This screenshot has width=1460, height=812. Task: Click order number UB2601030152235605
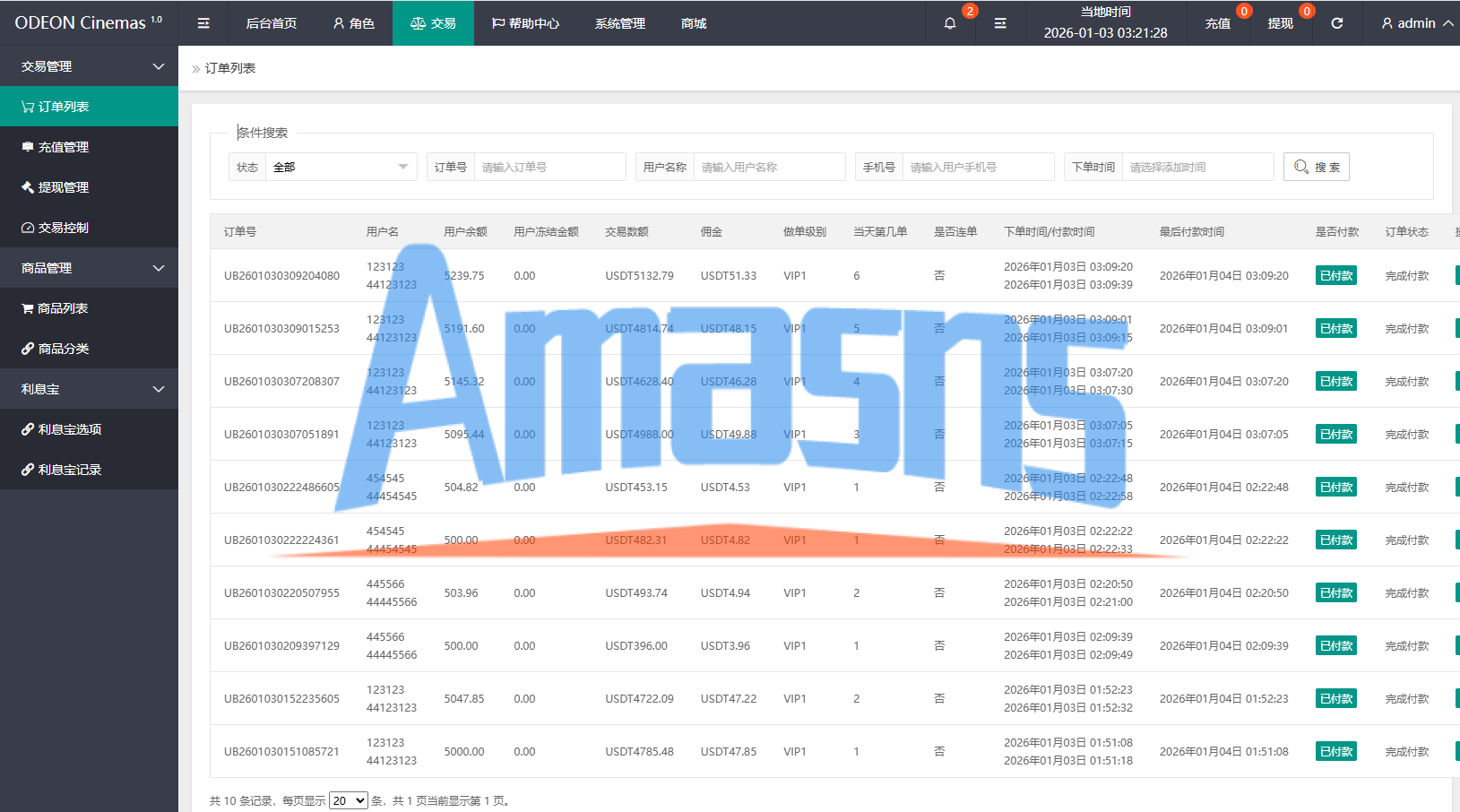[281, 698]
